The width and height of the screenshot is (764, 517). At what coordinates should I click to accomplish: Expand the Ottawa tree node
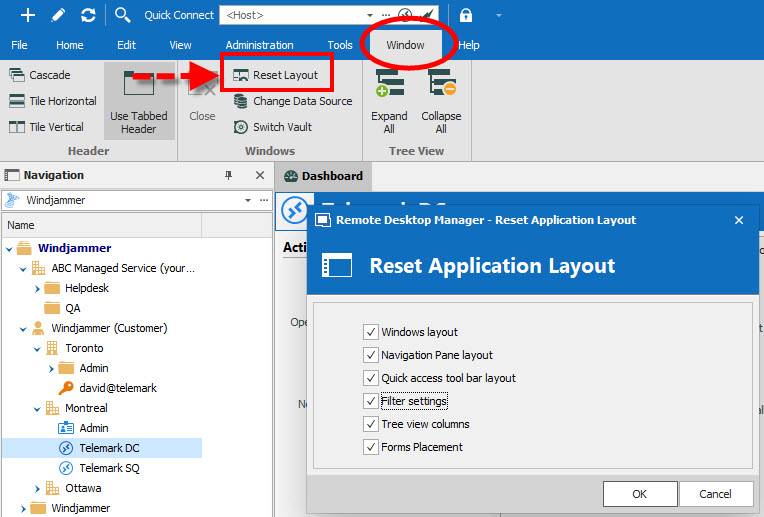coord(38,488)
